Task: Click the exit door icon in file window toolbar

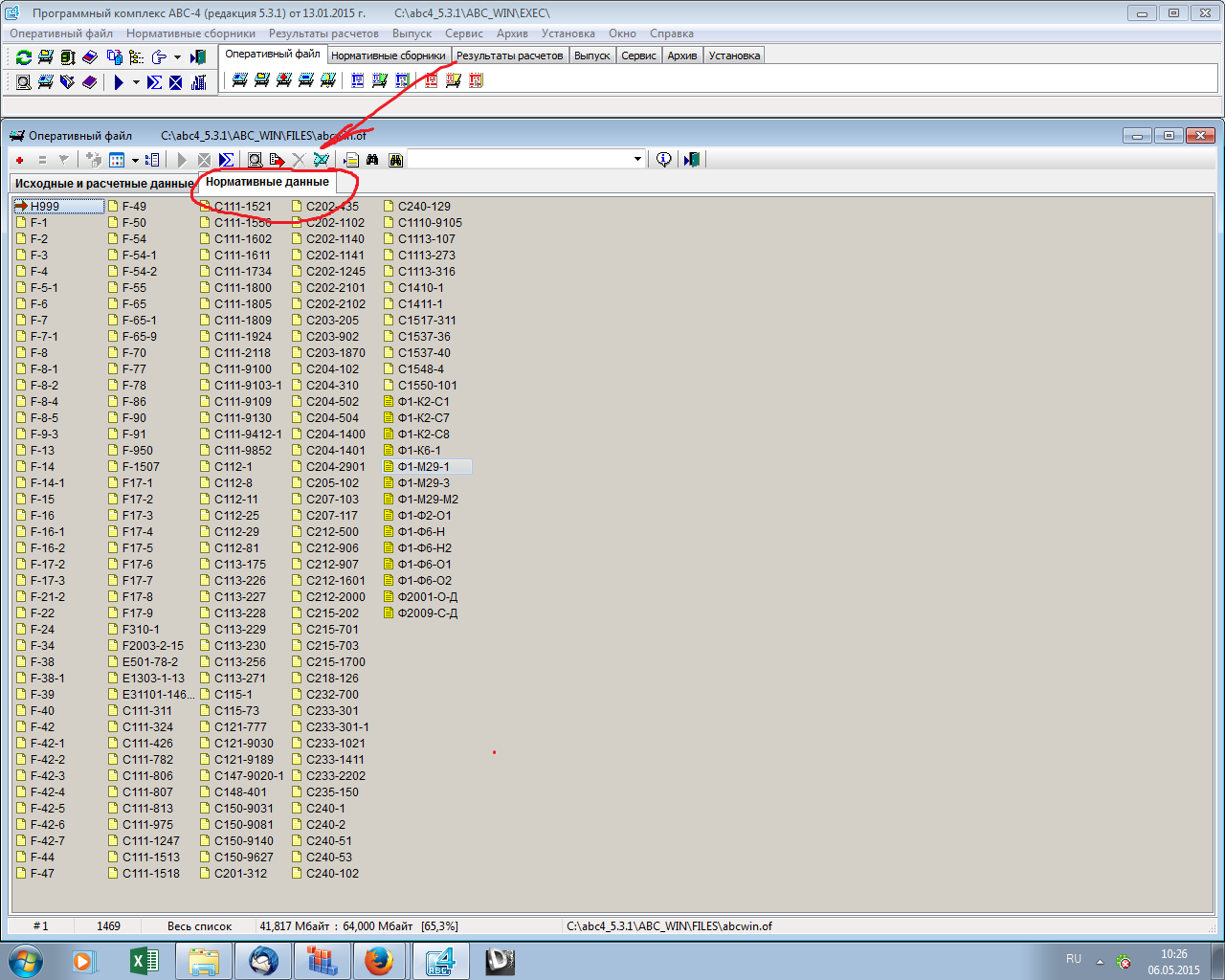Action: (x=692, y=160)
